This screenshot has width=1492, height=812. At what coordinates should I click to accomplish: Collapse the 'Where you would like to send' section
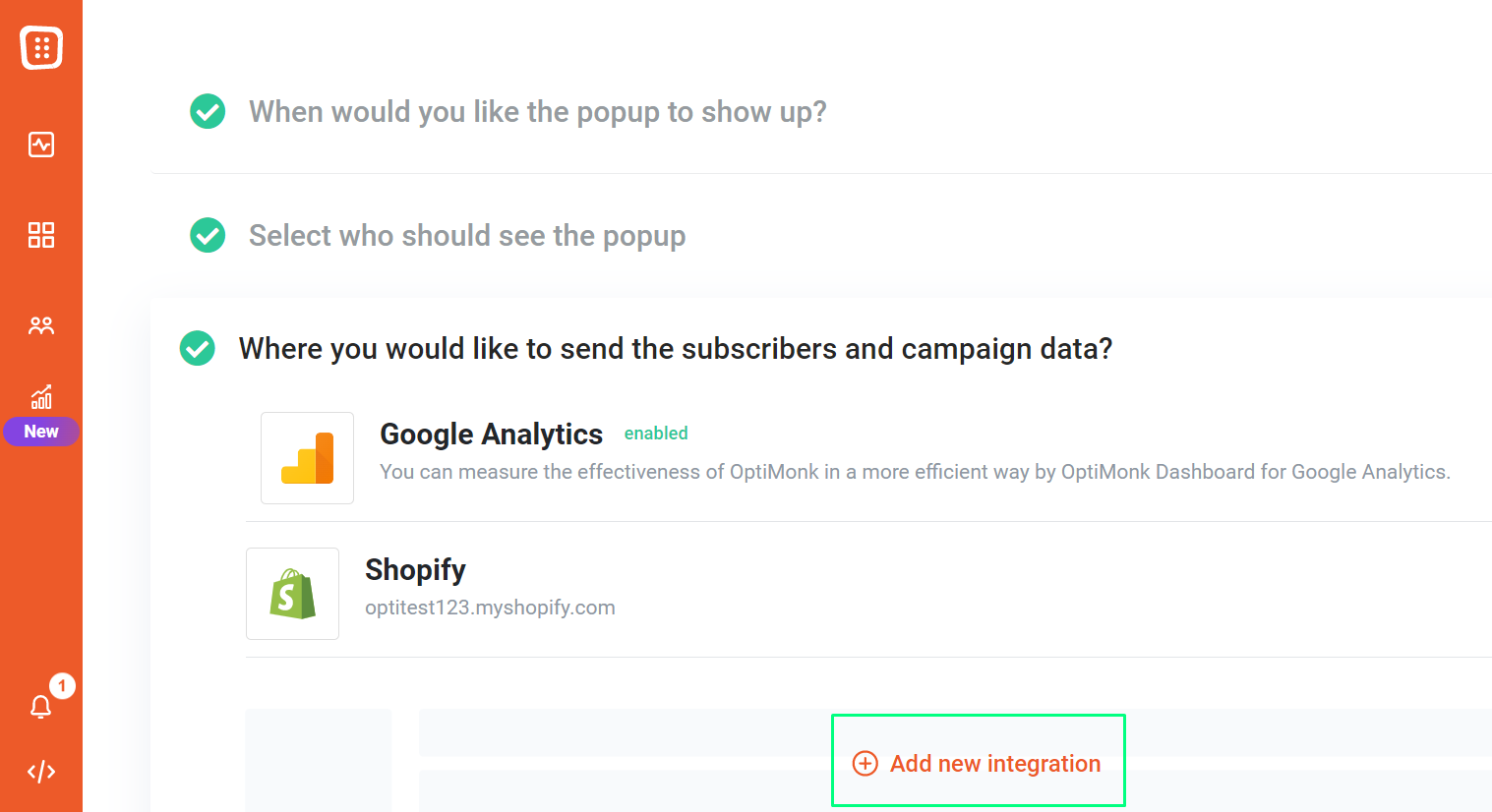click(x=676, y=349)
